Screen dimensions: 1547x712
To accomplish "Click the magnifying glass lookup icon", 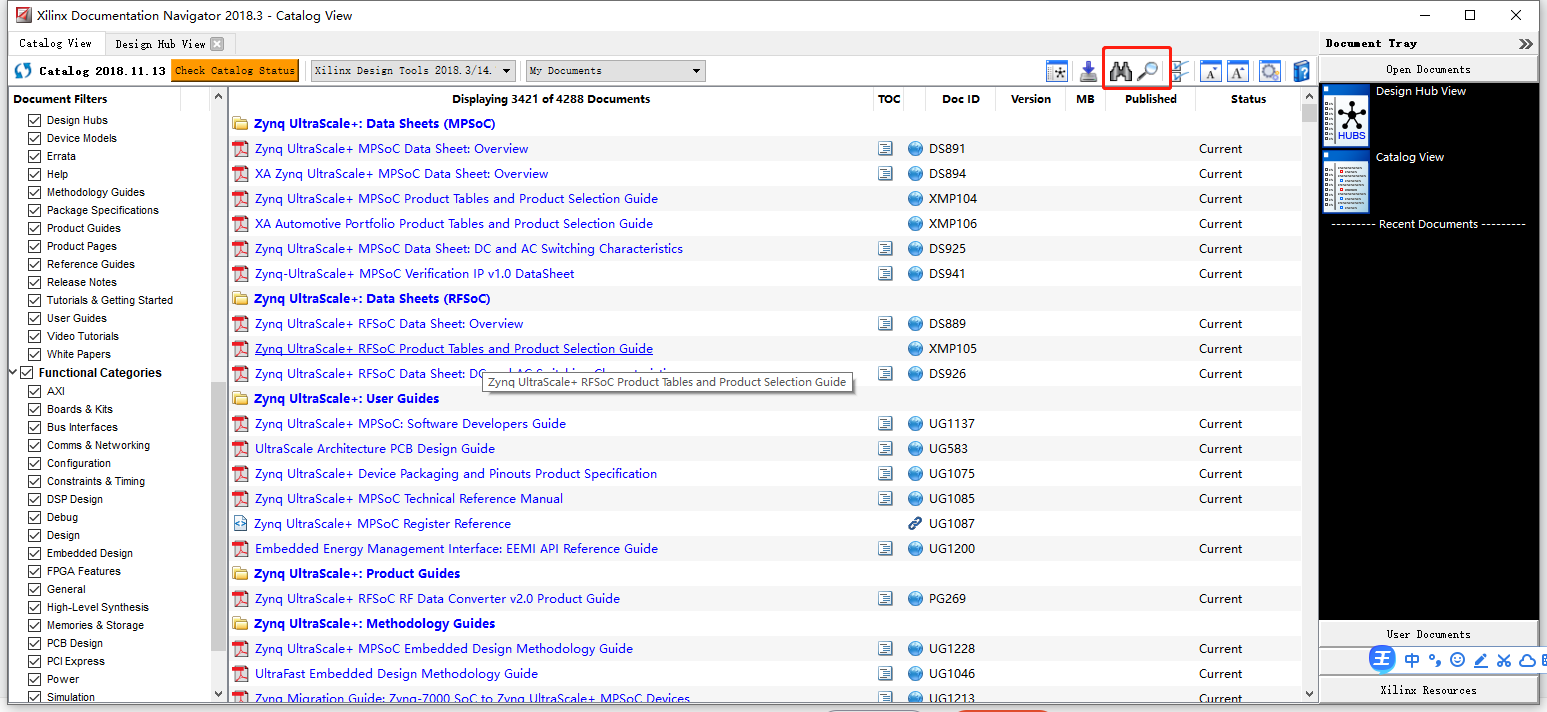I will click(1148, 70).
